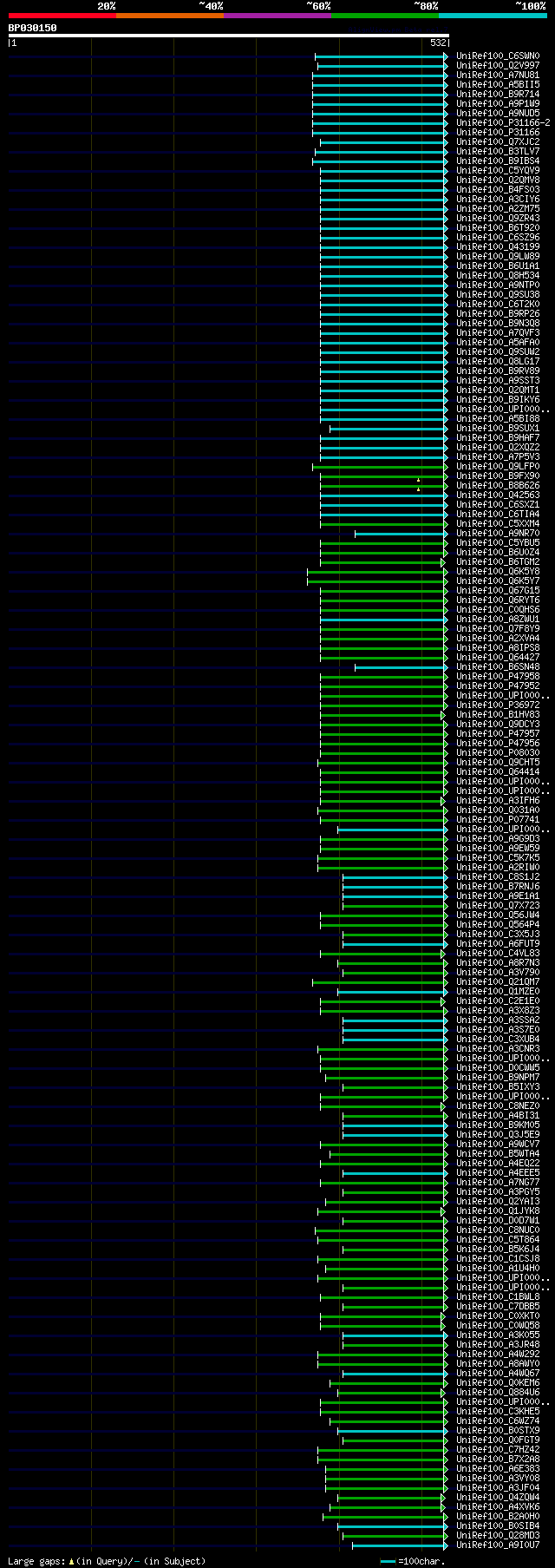Click hit label UniRef100_Q67G15

point(498,591)
